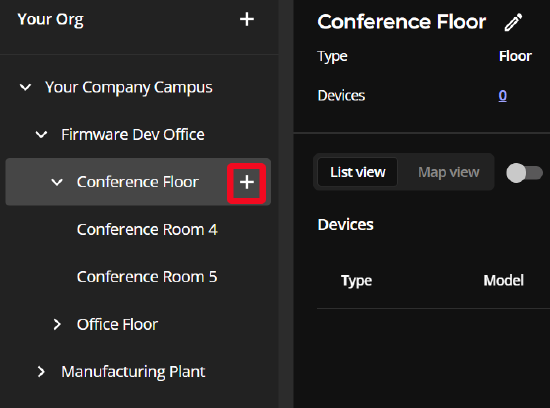Collapse the Your Company Campus node
This screenshot has height=408, width=550.
coord(25,87)
